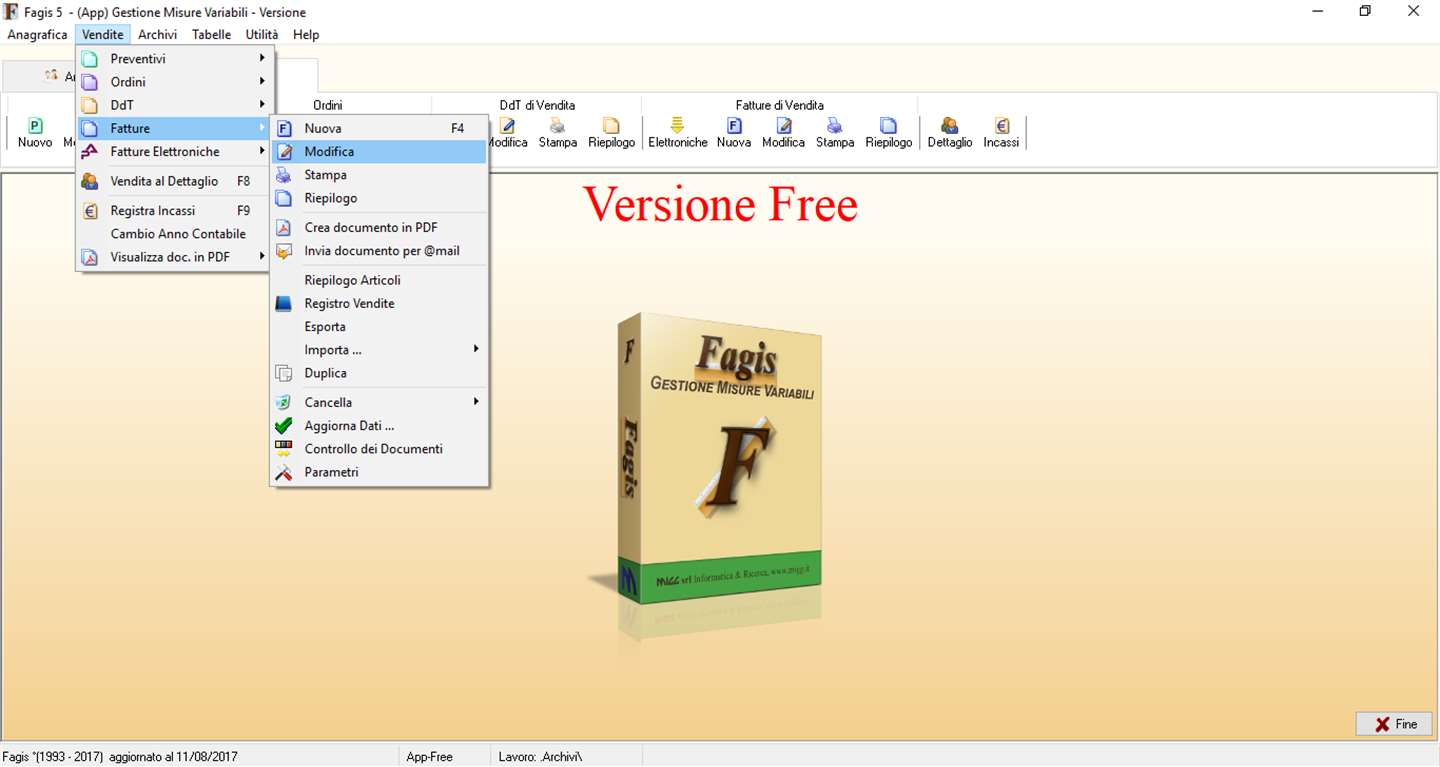Expand the Preventivi submenu

[174, 59]
